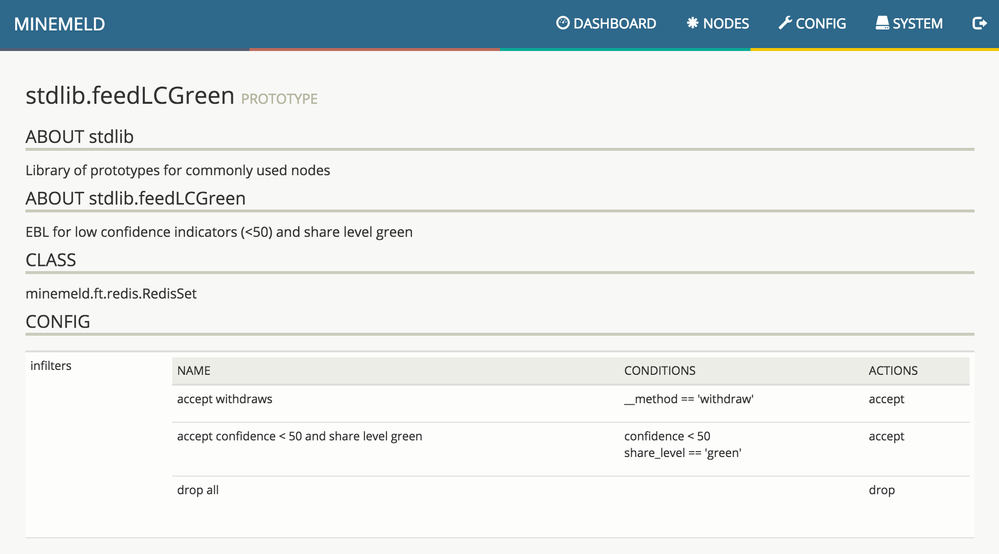Click the ACTIONS column header

tap(893, 370)
